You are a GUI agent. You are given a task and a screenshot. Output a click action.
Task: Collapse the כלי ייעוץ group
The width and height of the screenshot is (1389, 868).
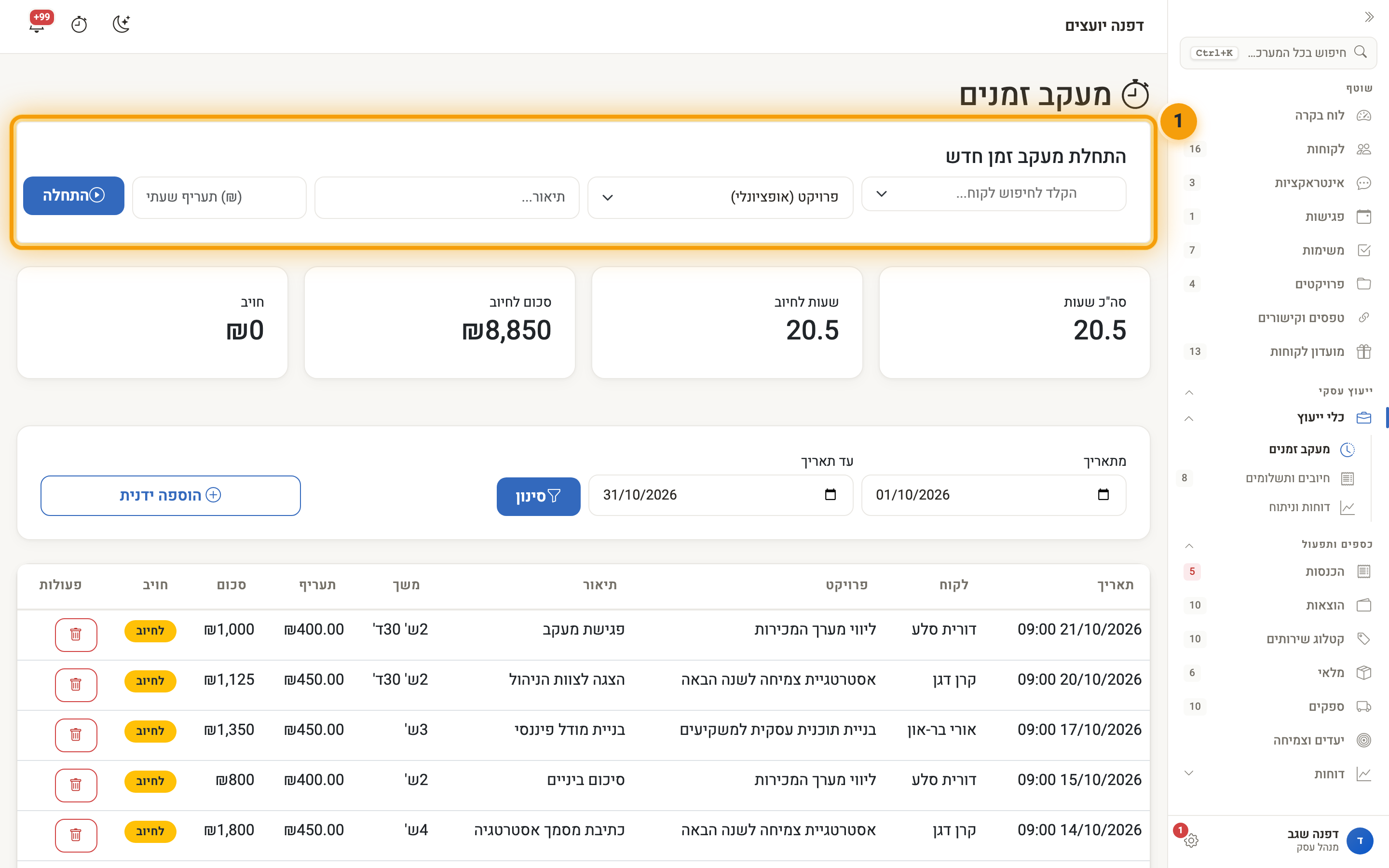tap(1189, 419)
